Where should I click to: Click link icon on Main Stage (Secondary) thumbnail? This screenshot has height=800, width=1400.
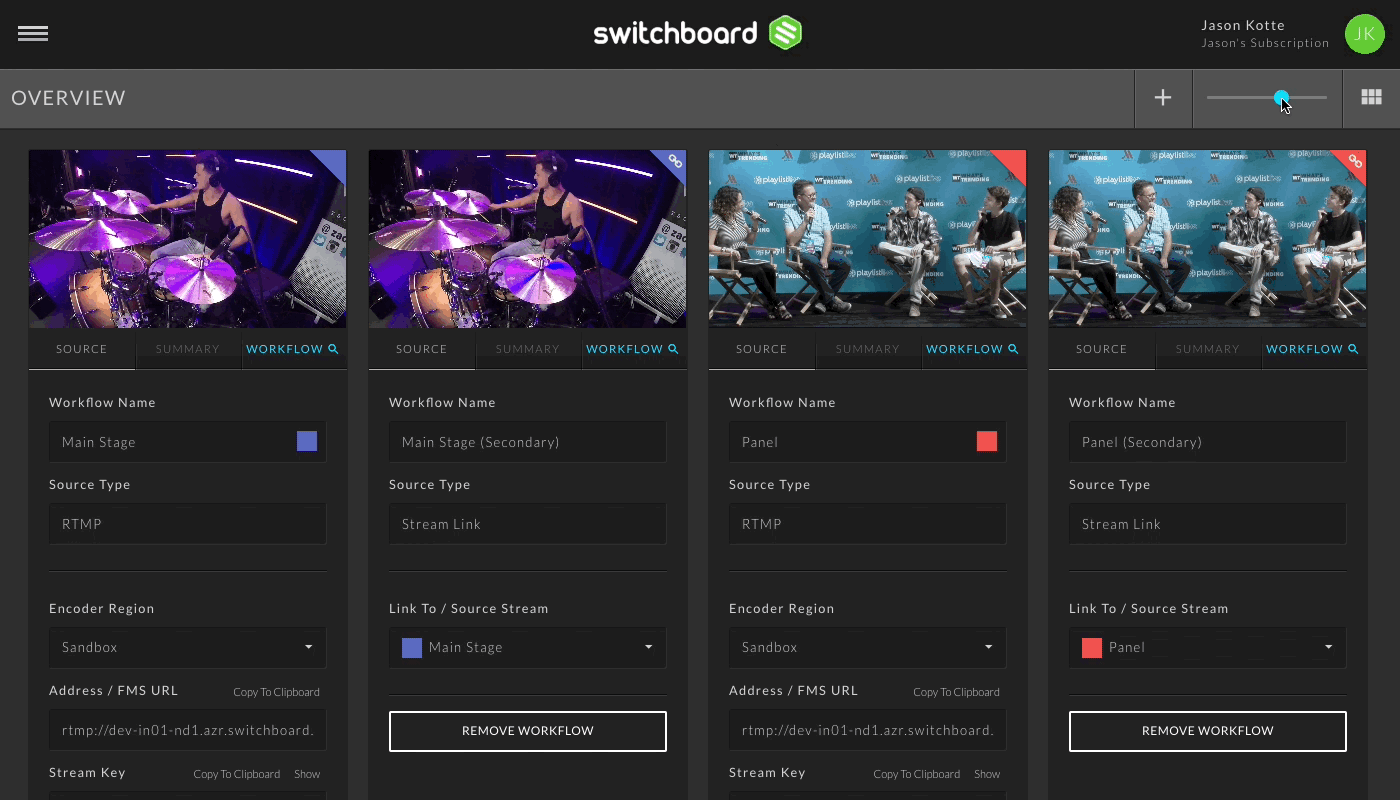tap(675, 161)
